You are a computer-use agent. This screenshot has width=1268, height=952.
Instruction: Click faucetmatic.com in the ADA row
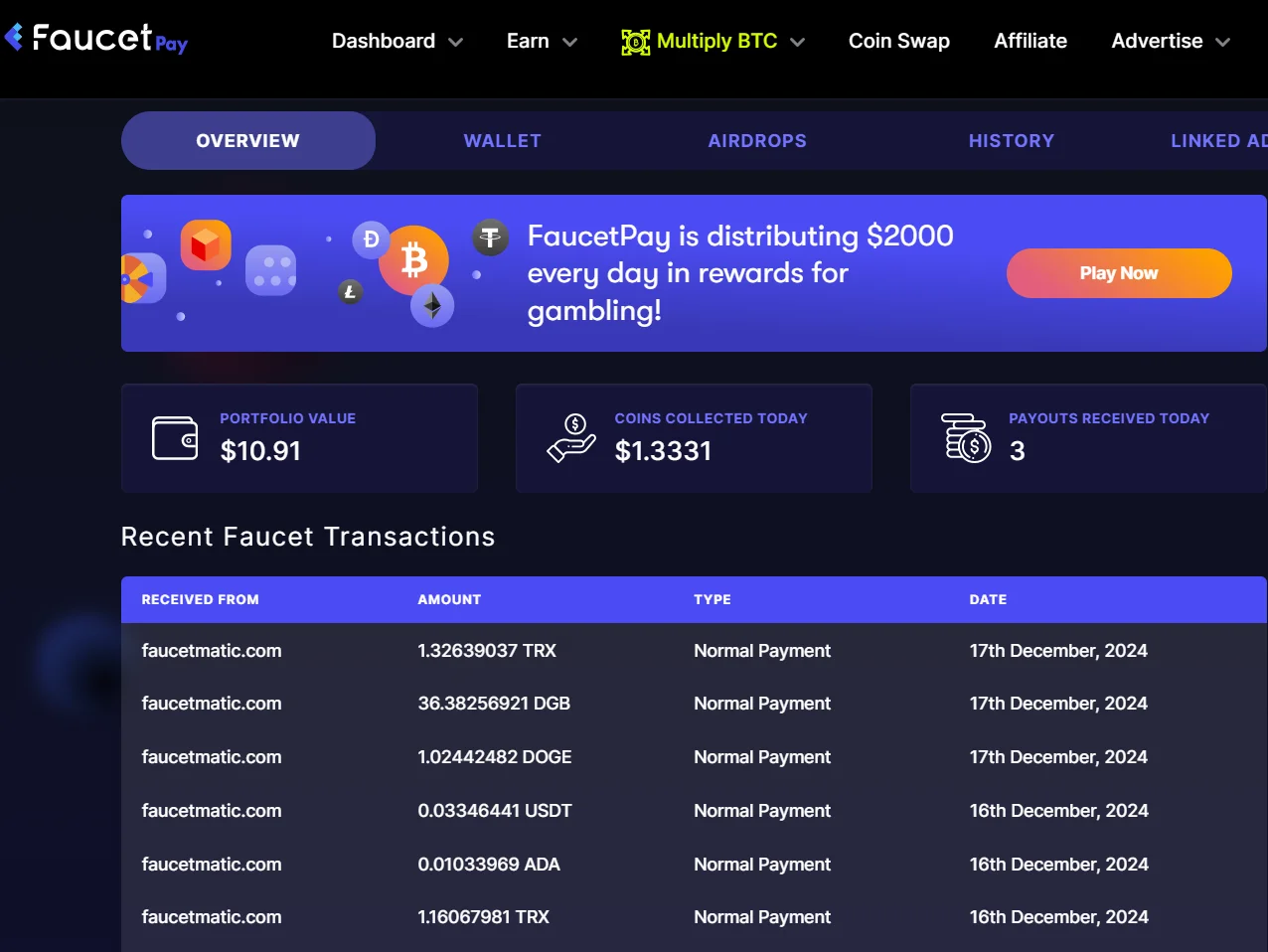(x=212, y=865)
